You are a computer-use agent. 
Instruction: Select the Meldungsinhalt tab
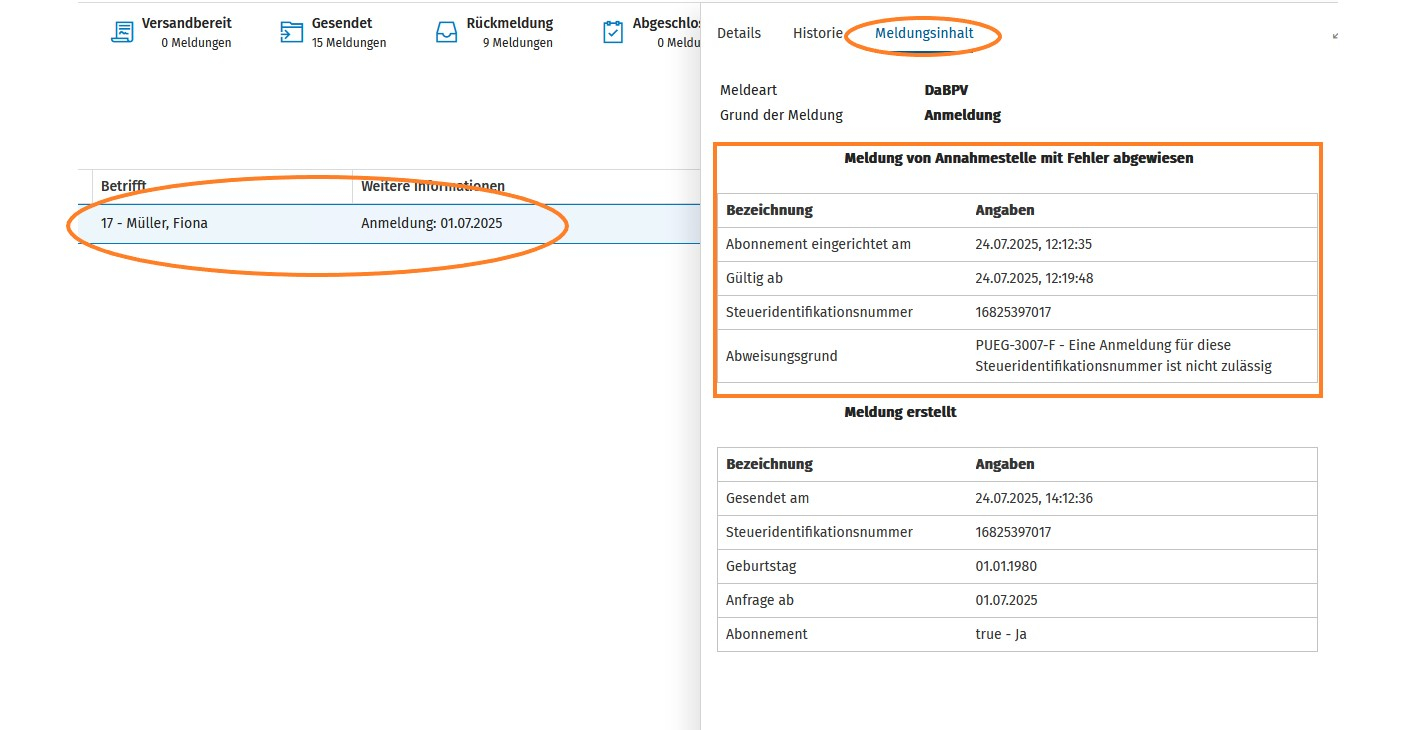[924, 33]
